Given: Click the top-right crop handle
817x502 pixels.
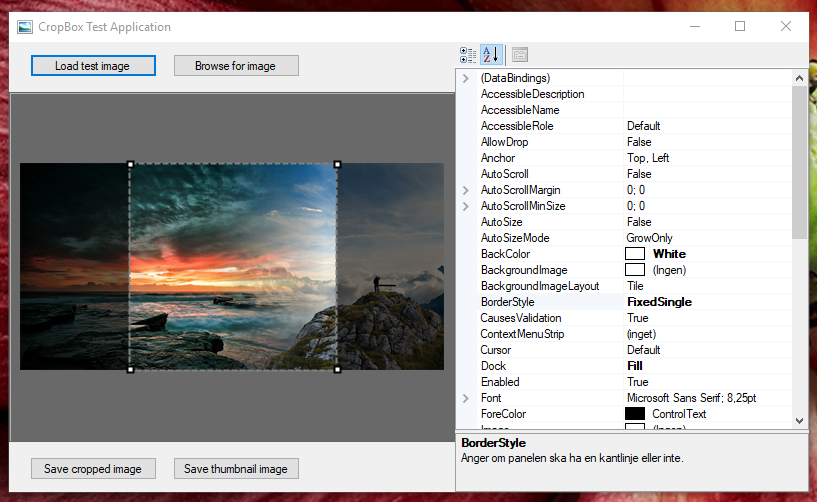Looking at the screenshot, I should pos(338,164).
